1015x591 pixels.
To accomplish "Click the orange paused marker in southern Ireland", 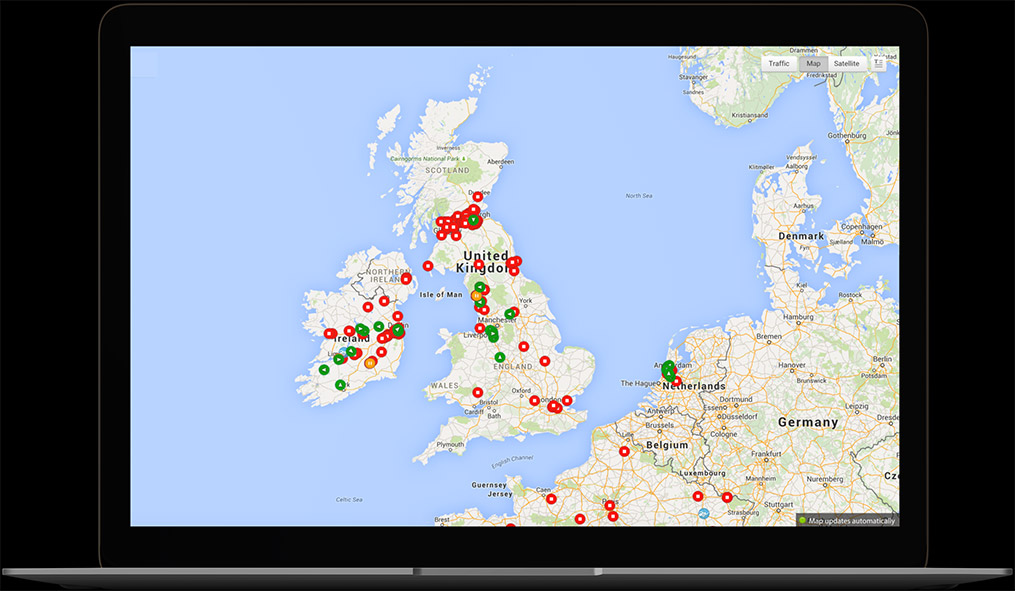I will (370, 363).
